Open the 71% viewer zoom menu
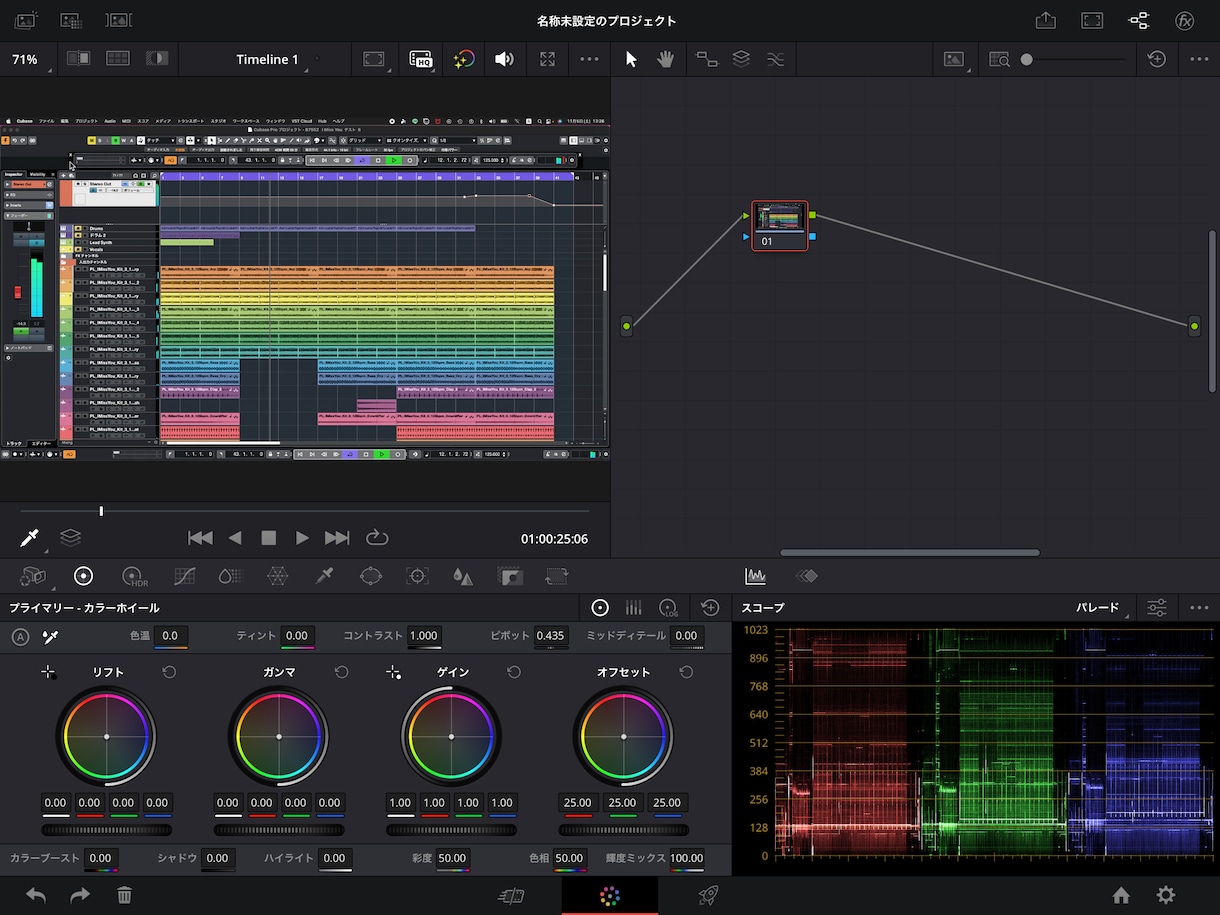Viewport: 1220px width, 915px height. click(25, 59)
